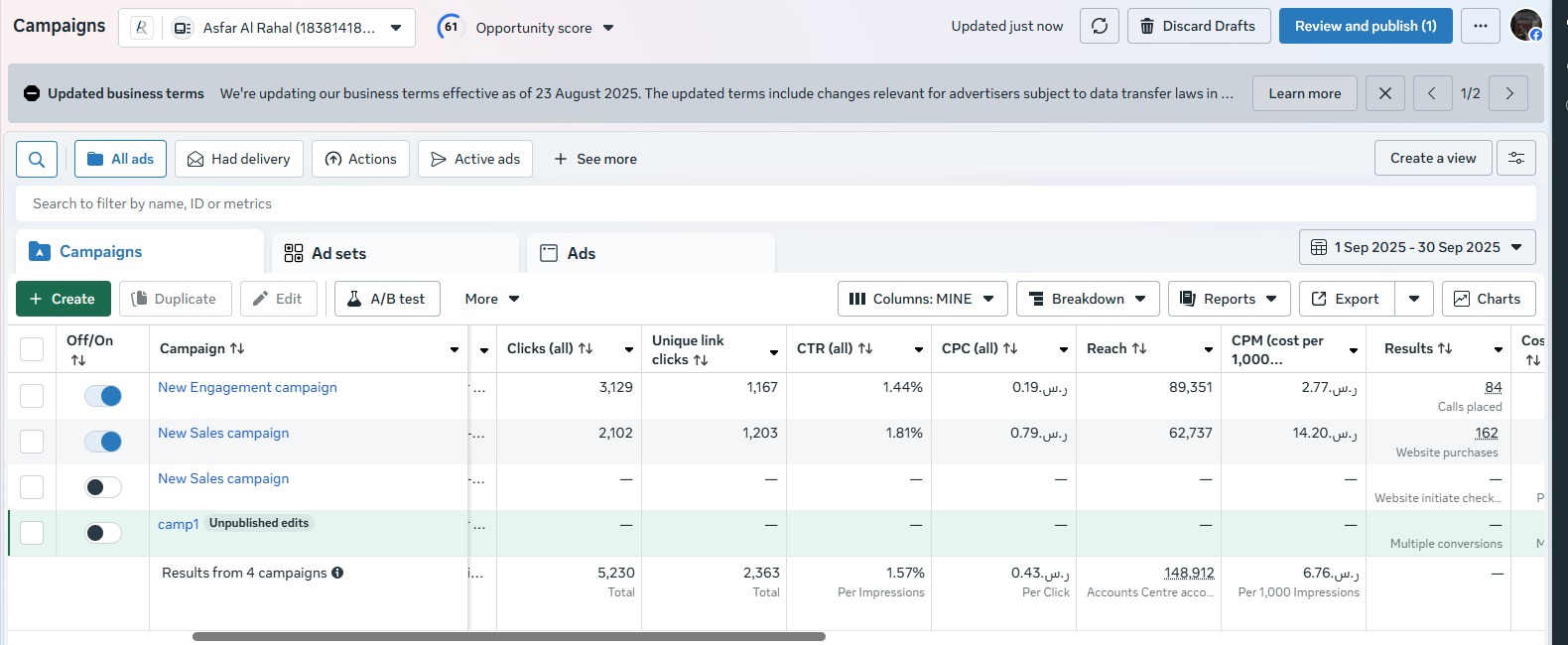Open the profile avatar menu
The image size is (1568, 645).
coord(1526,25)
